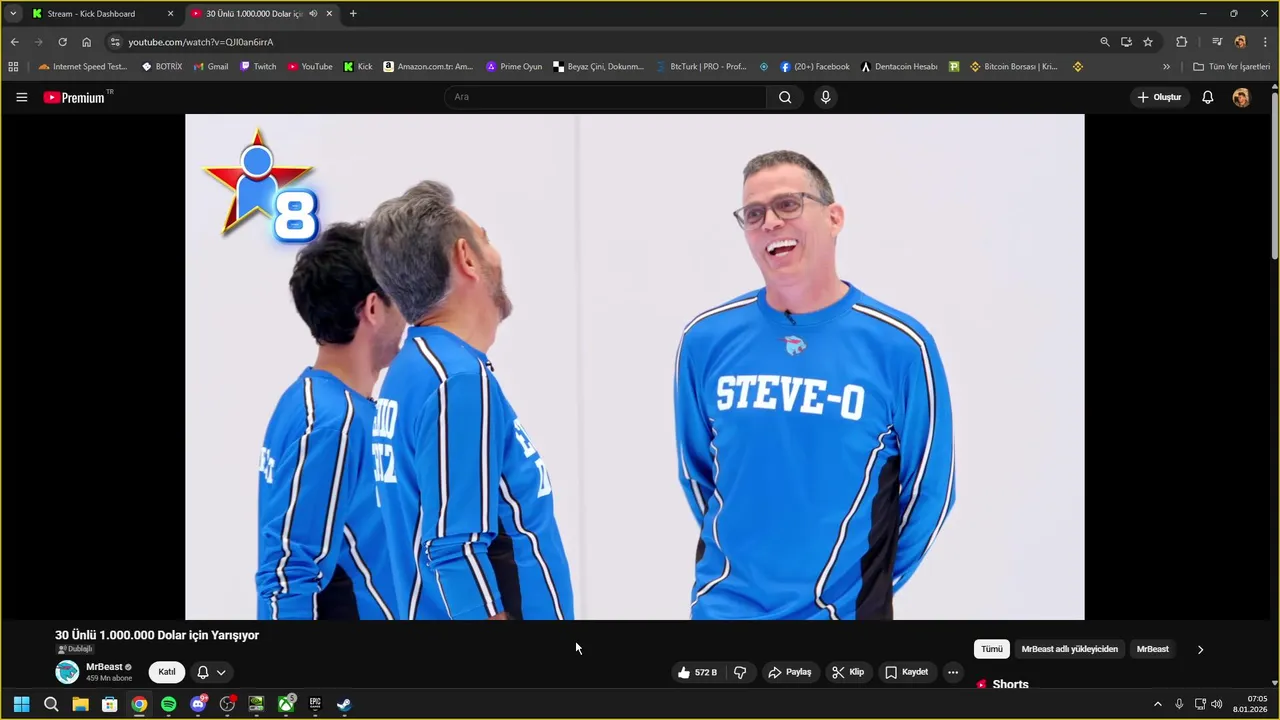Start voice search with microphone icon
Viewport: 1280px width, 720px height.
click(x=825, y=97)
